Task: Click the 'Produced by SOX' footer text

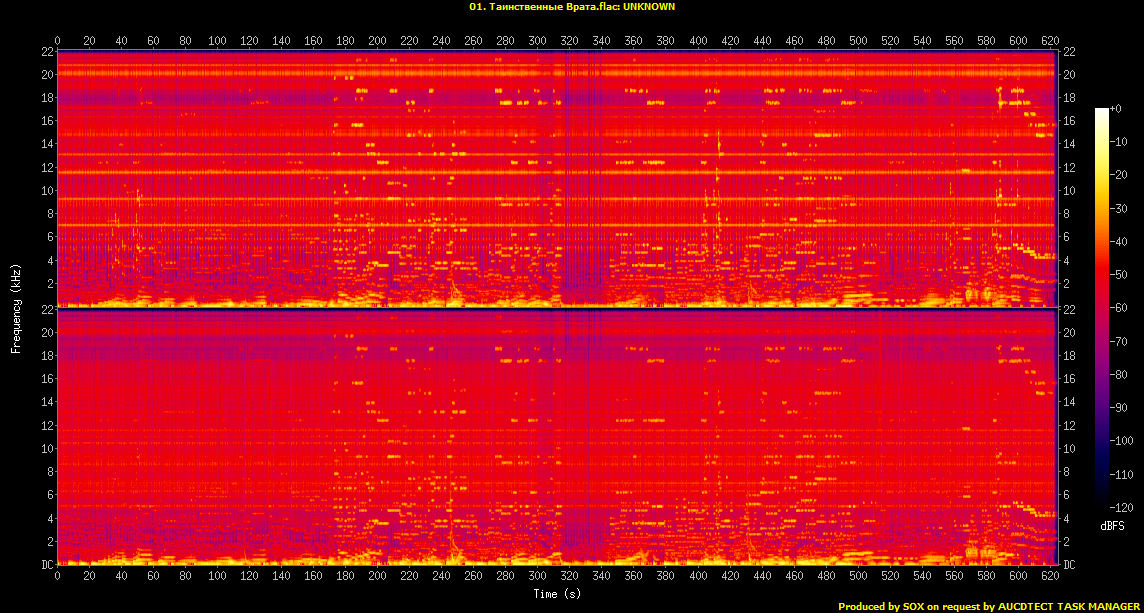Action: [881, 606]
